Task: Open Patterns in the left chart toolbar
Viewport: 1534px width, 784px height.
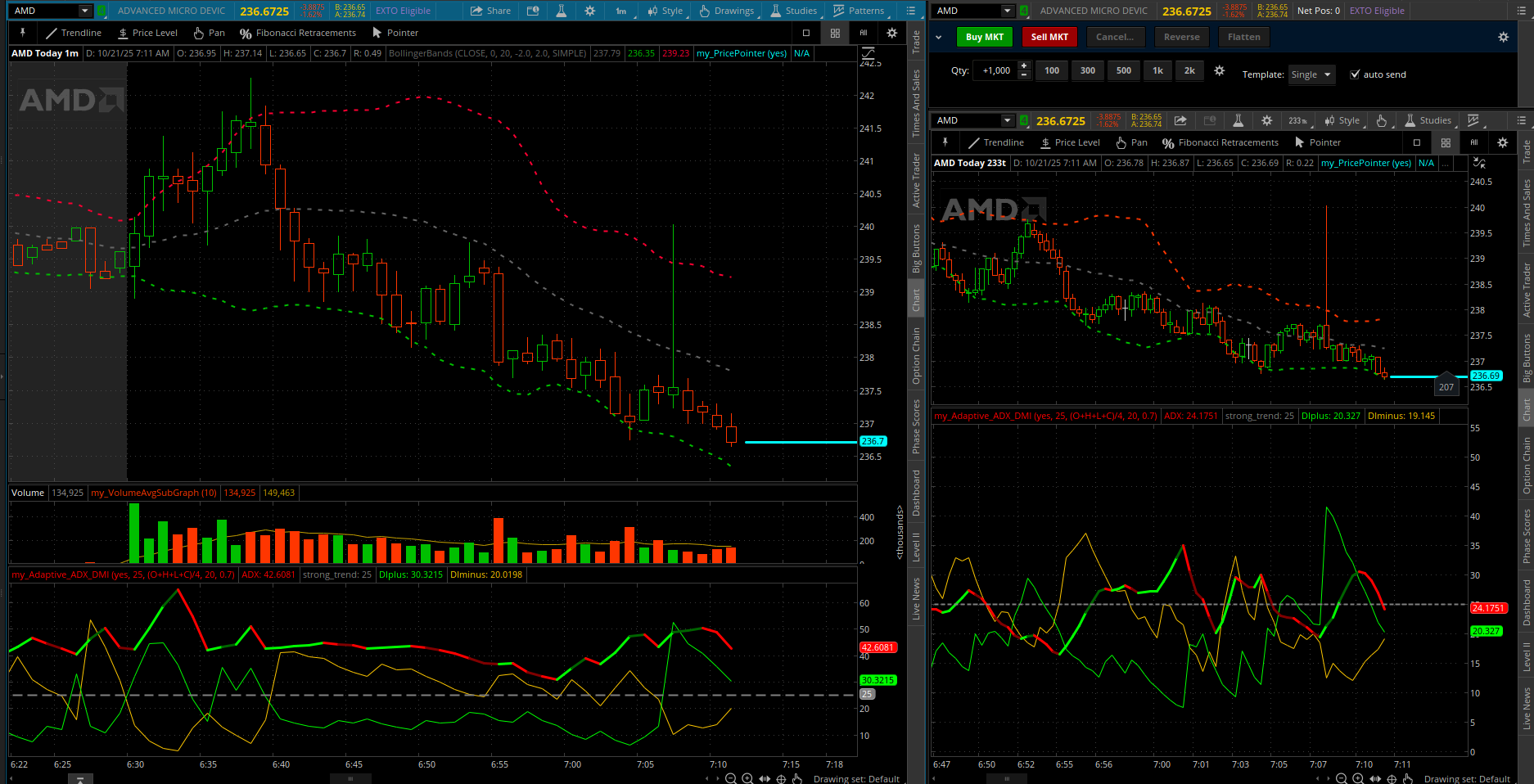Action: coord(858,11)
